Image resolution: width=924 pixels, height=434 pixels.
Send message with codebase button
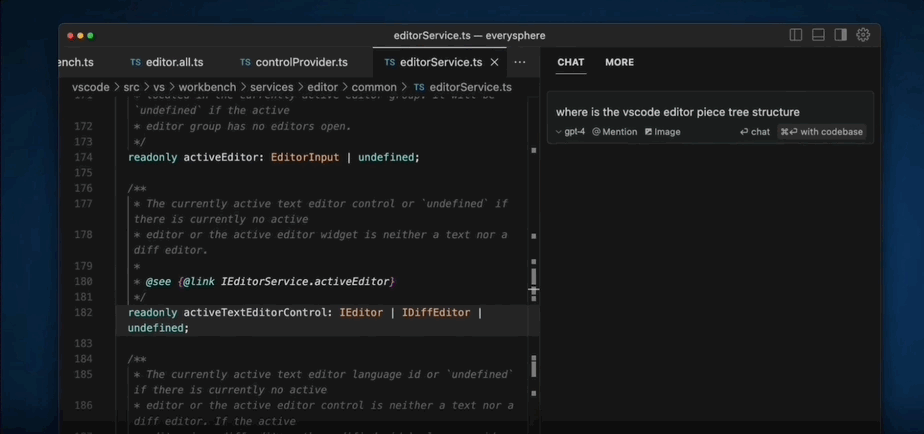pos(821,132)
